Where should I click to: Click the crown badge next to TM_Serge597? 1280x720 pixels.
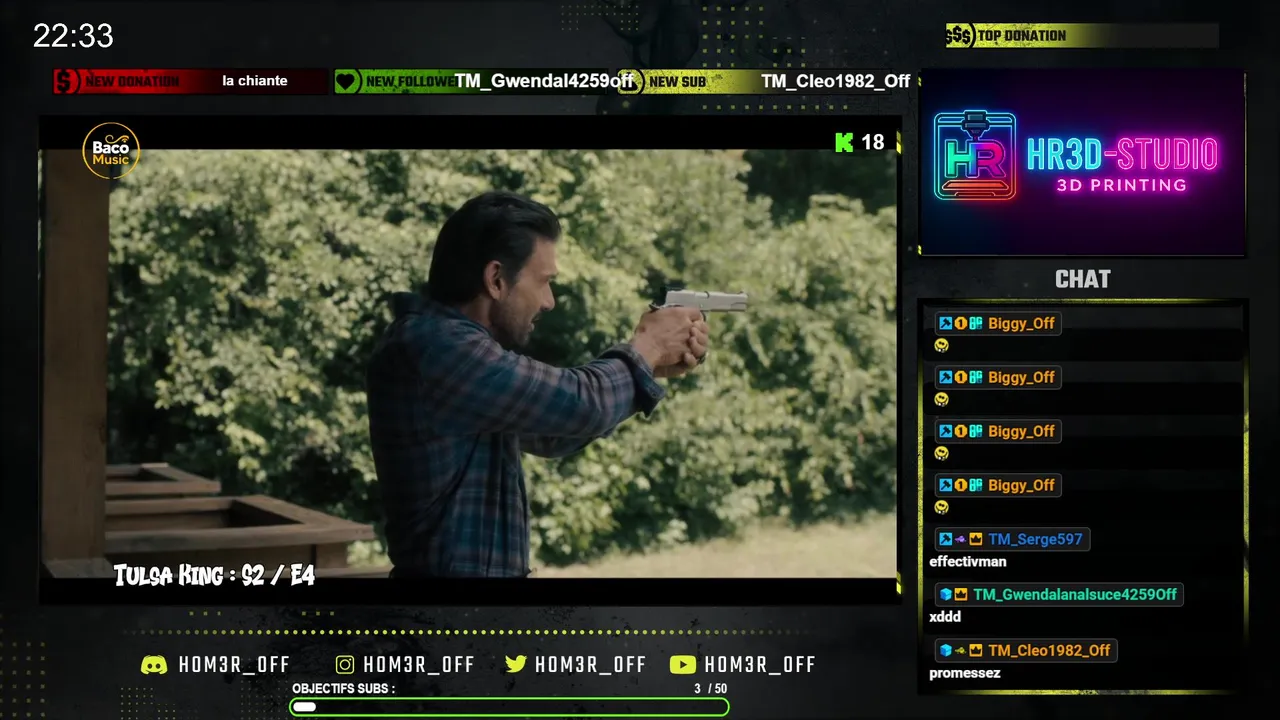tap(975, 539)
